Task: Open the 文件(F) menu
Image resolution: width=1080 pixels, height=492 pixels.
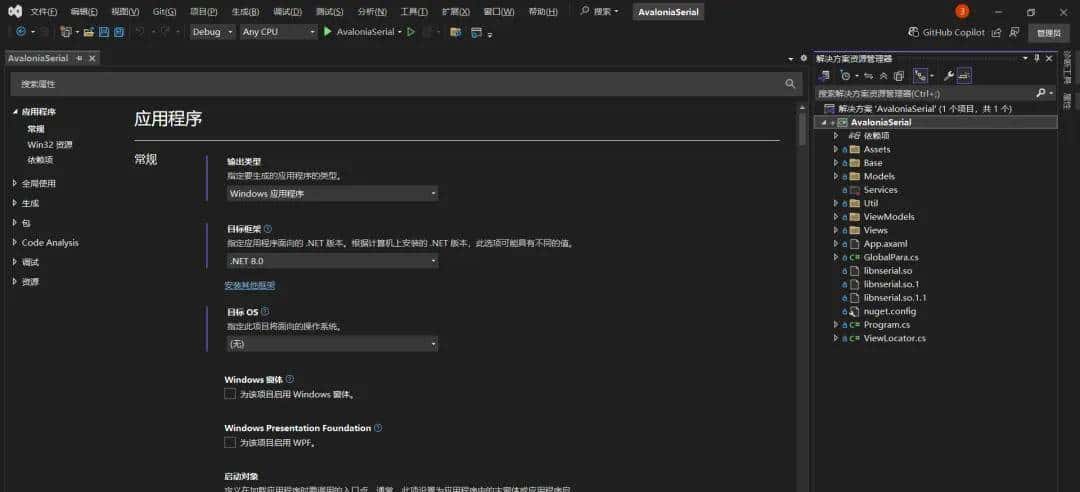Action: click(43, 12)
